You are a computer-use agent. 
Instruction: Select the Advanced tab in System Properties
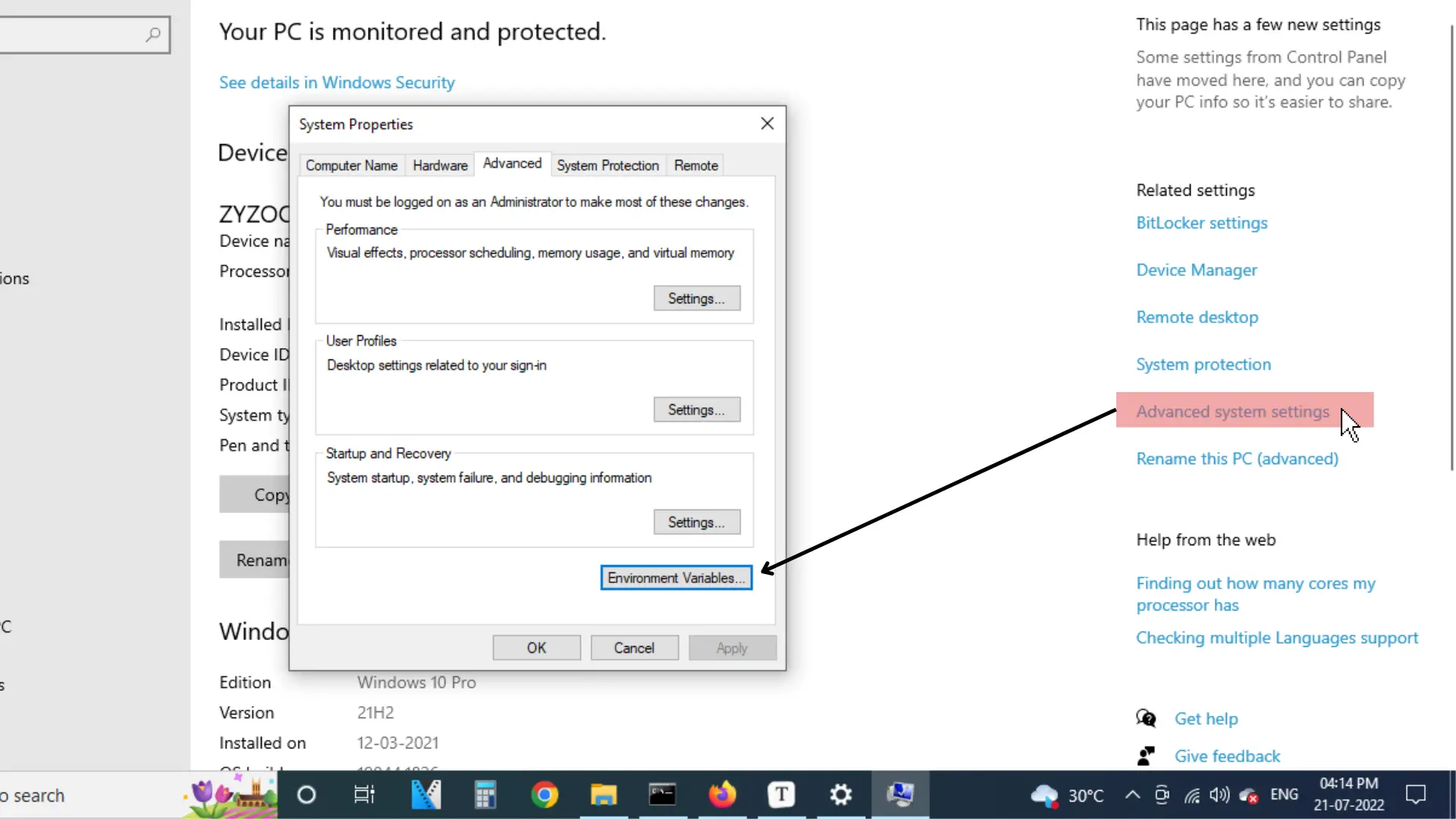(511, 164)
